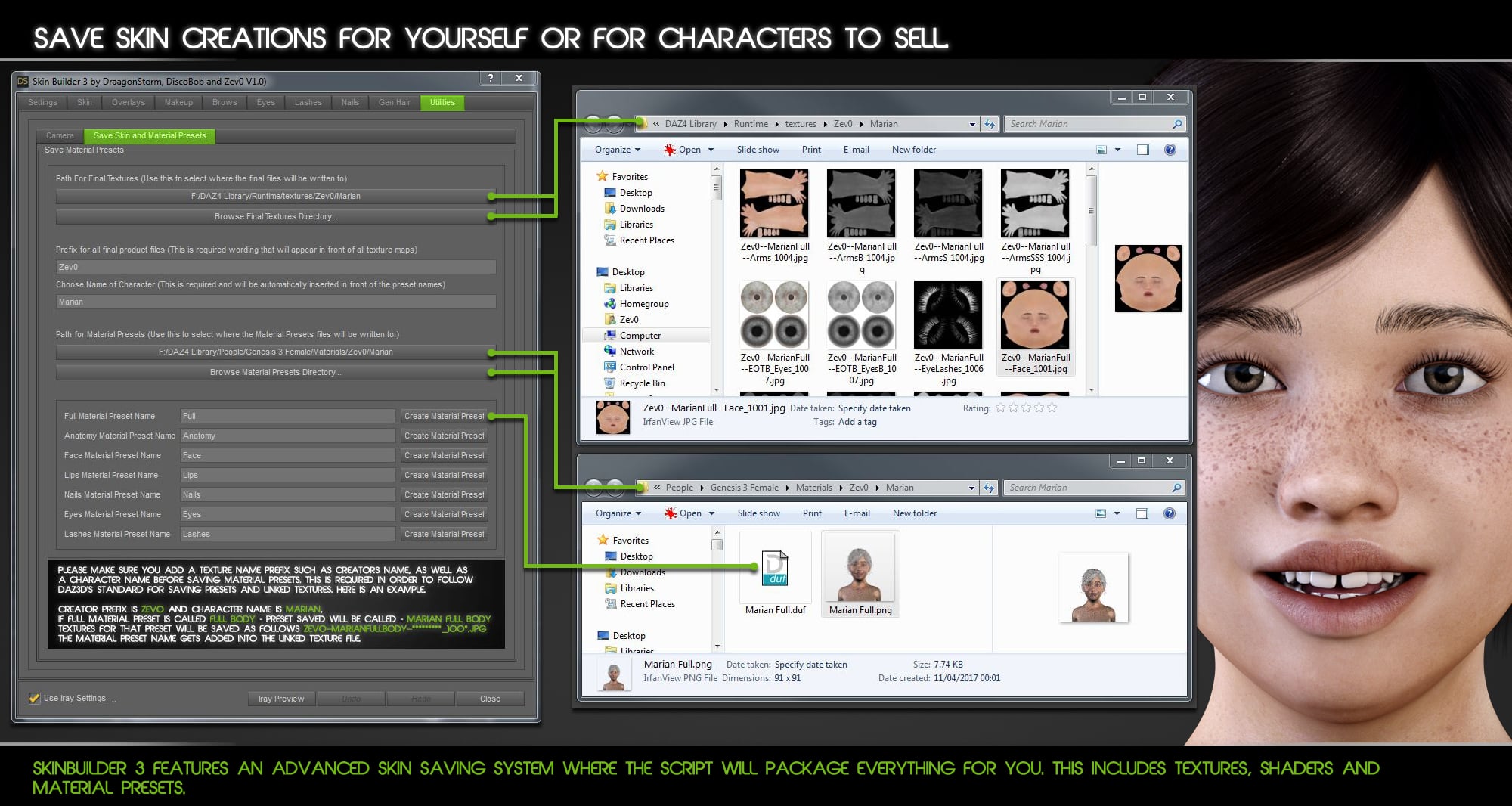Toggle the Use Iray Settings checkbox
Viewport: 1512px width, 806px height.
[33, 698]
